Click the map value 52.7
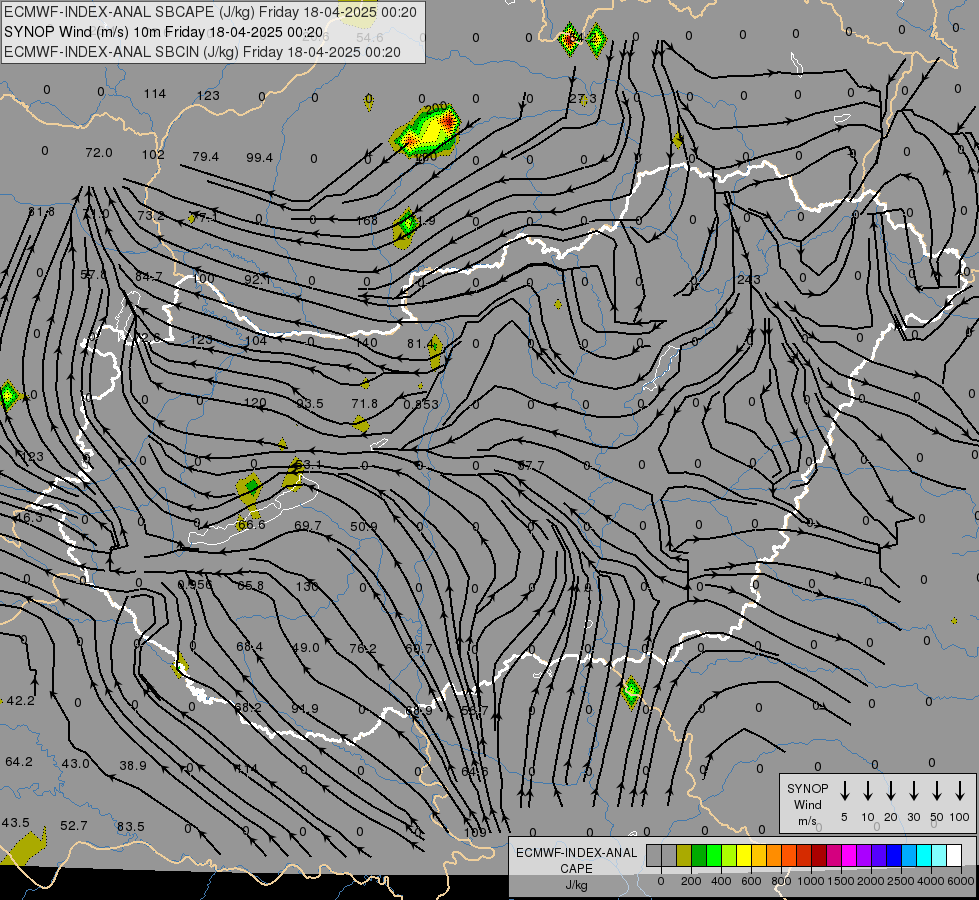This screenshot has height=900, width=979. (x=74, y=826)
